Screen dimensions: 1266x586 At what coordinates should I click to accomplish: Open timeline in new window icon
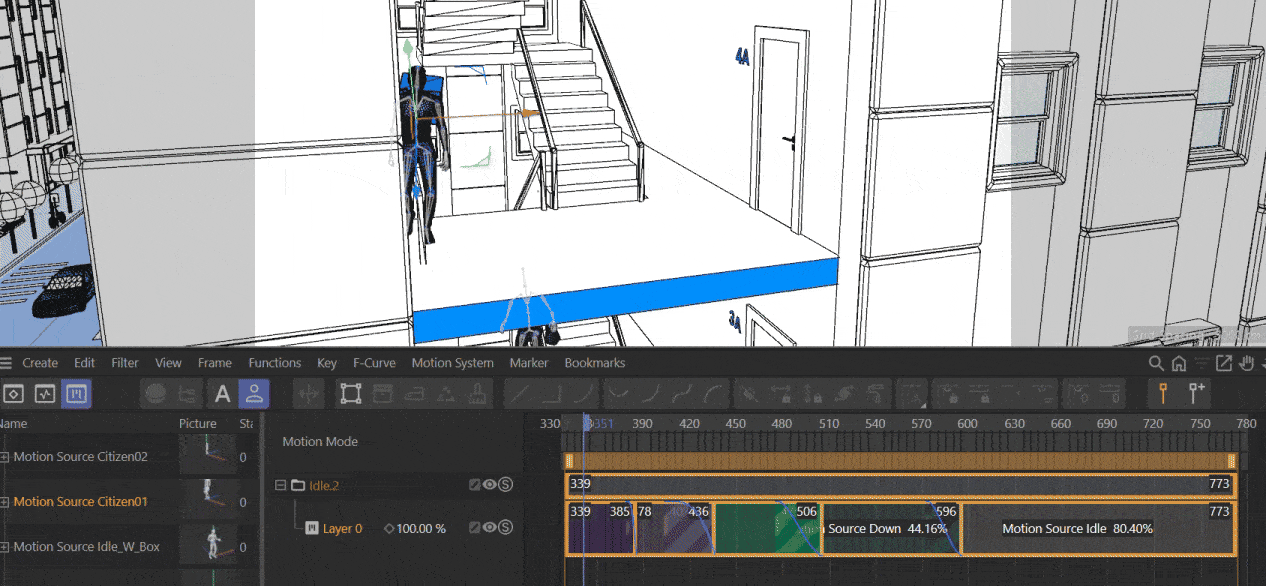[x=1224, y=363]
